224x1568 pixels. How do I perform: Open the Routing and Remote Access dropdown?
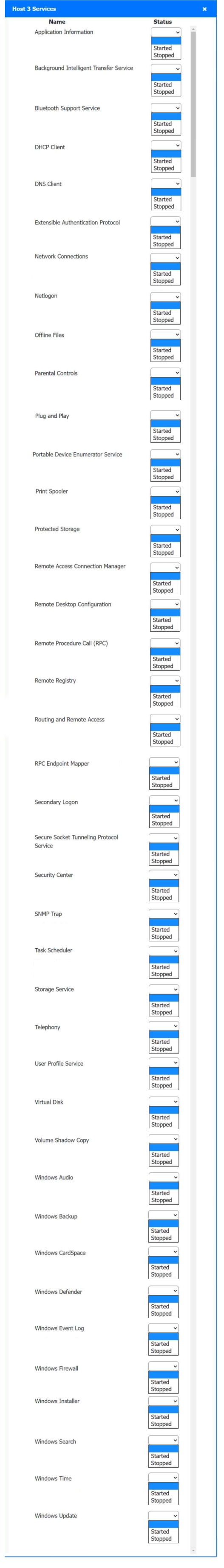coord(166,719)
